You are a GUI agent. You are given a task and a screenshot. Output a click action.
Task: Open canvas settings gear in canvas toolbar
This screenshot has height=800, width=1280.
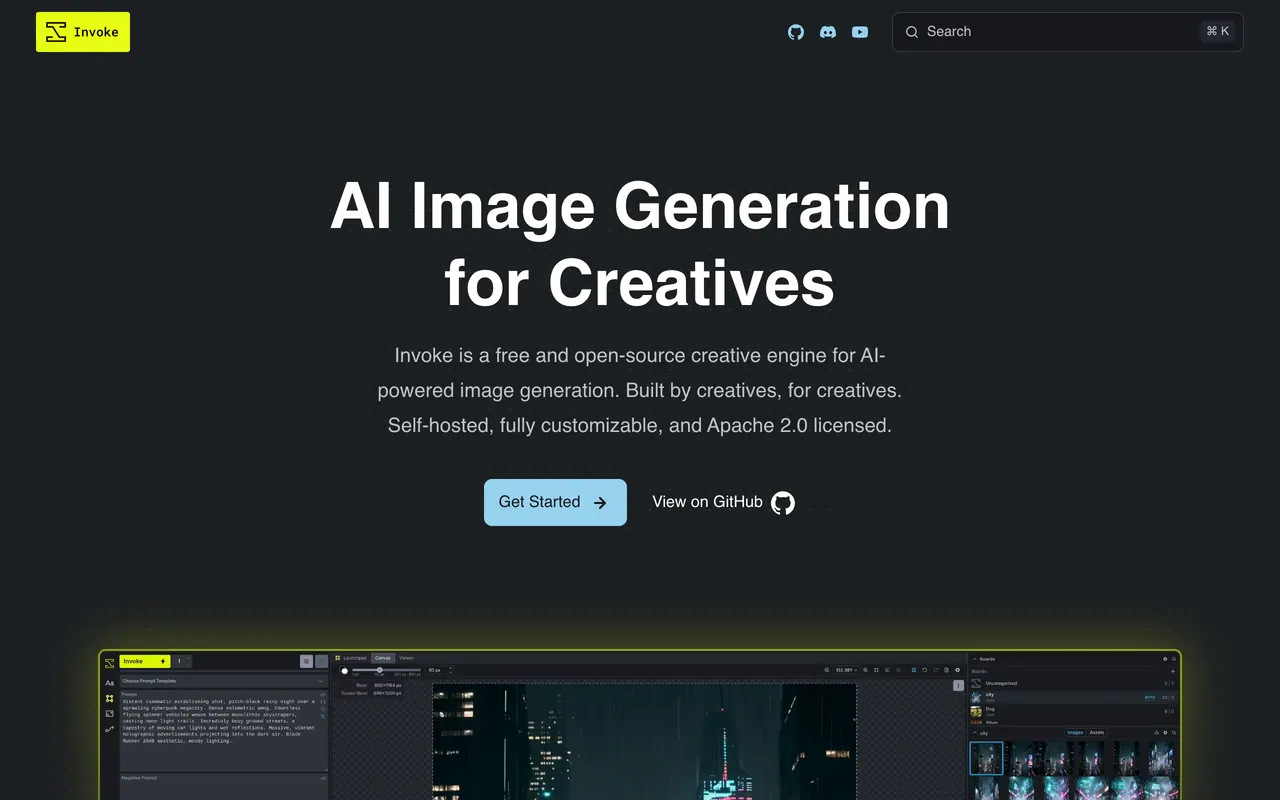click(958, 670)
